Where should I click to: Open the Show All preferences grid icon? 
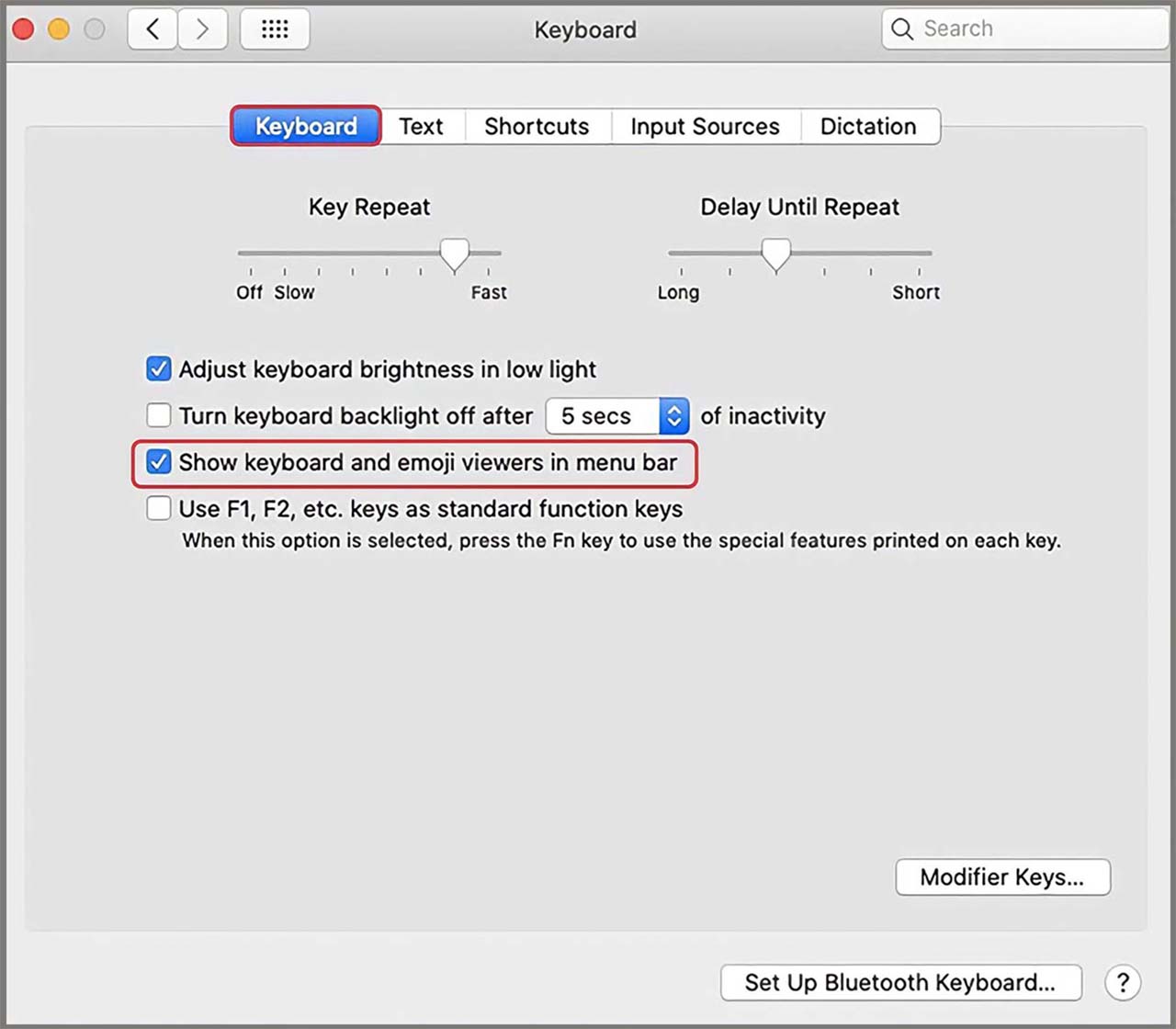point(274,28)
